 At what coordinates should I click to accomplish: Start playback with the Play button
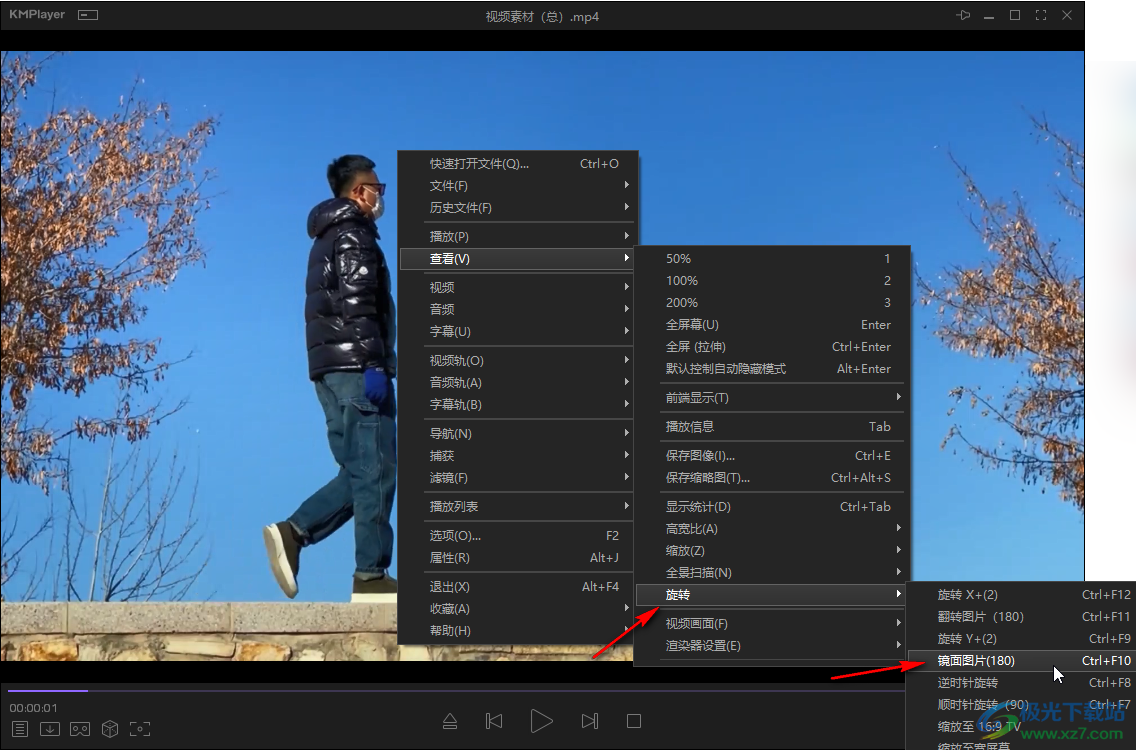pos(541,721)
